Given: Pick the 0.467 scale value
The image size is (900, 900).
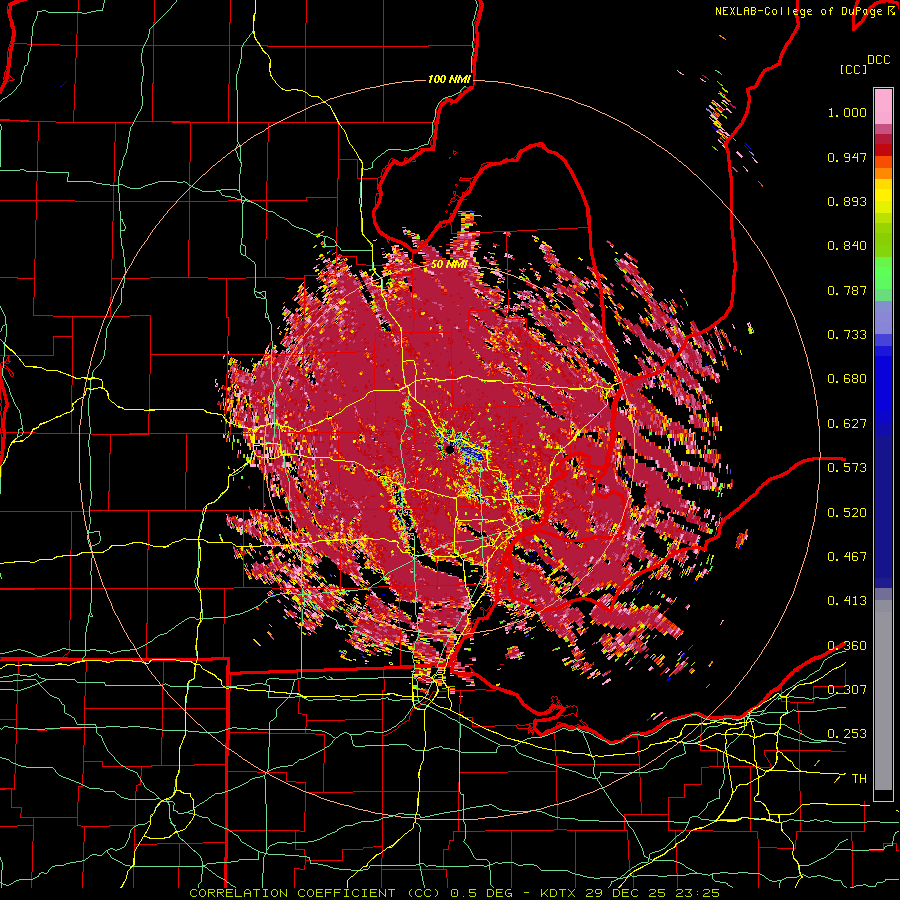Looking at the screenshot, I should tap(847, 557).
